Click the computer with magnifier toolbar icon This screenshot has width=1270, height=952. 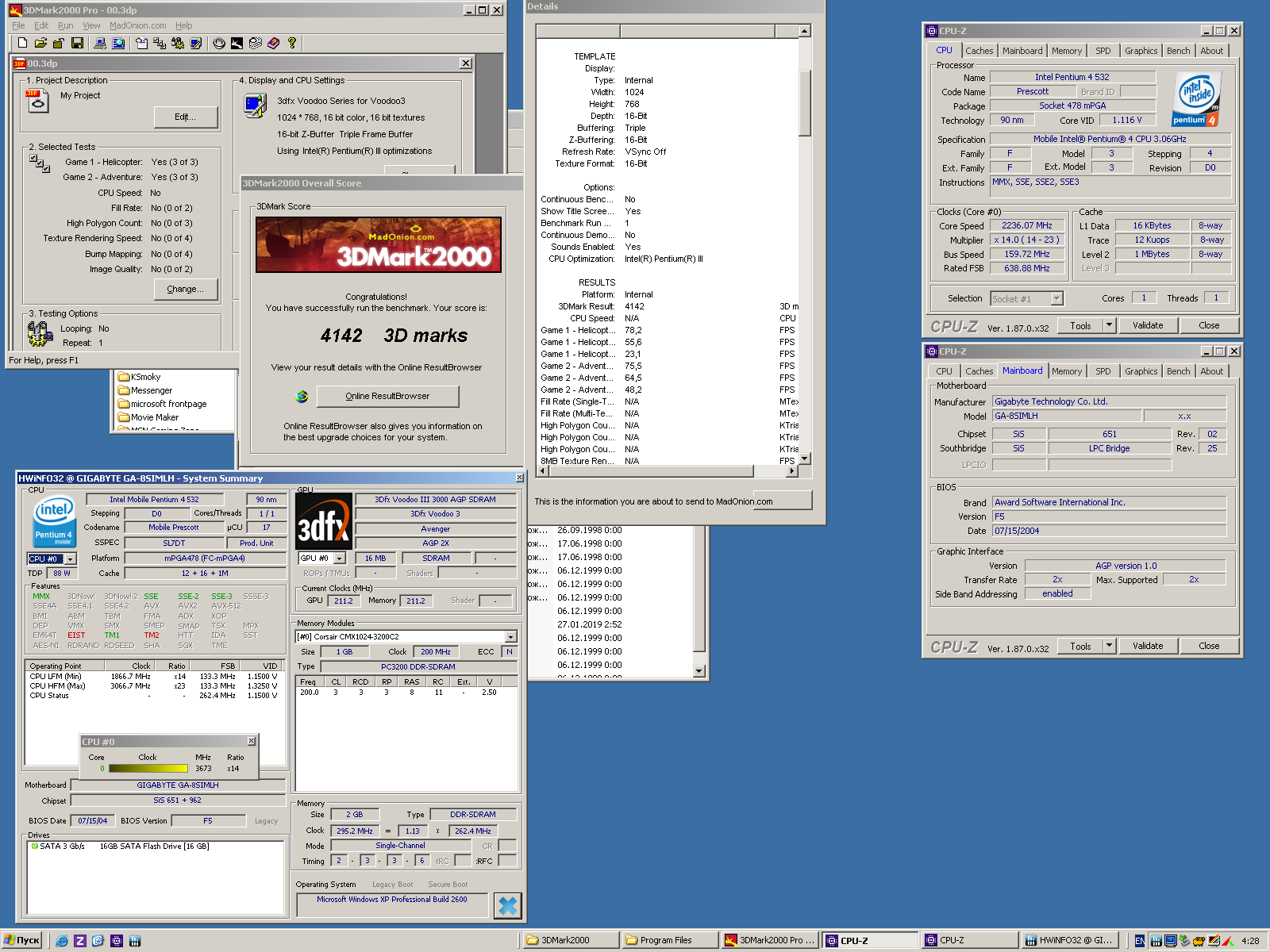coord(118,43)
